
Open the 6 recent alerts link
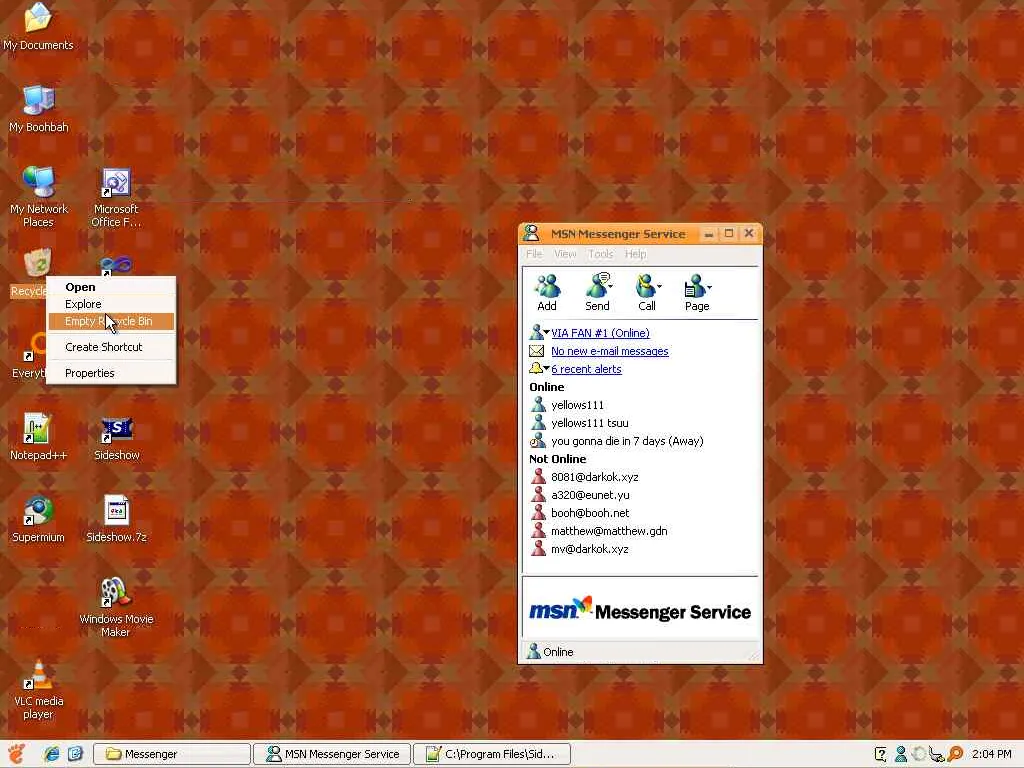pos(586,369)
